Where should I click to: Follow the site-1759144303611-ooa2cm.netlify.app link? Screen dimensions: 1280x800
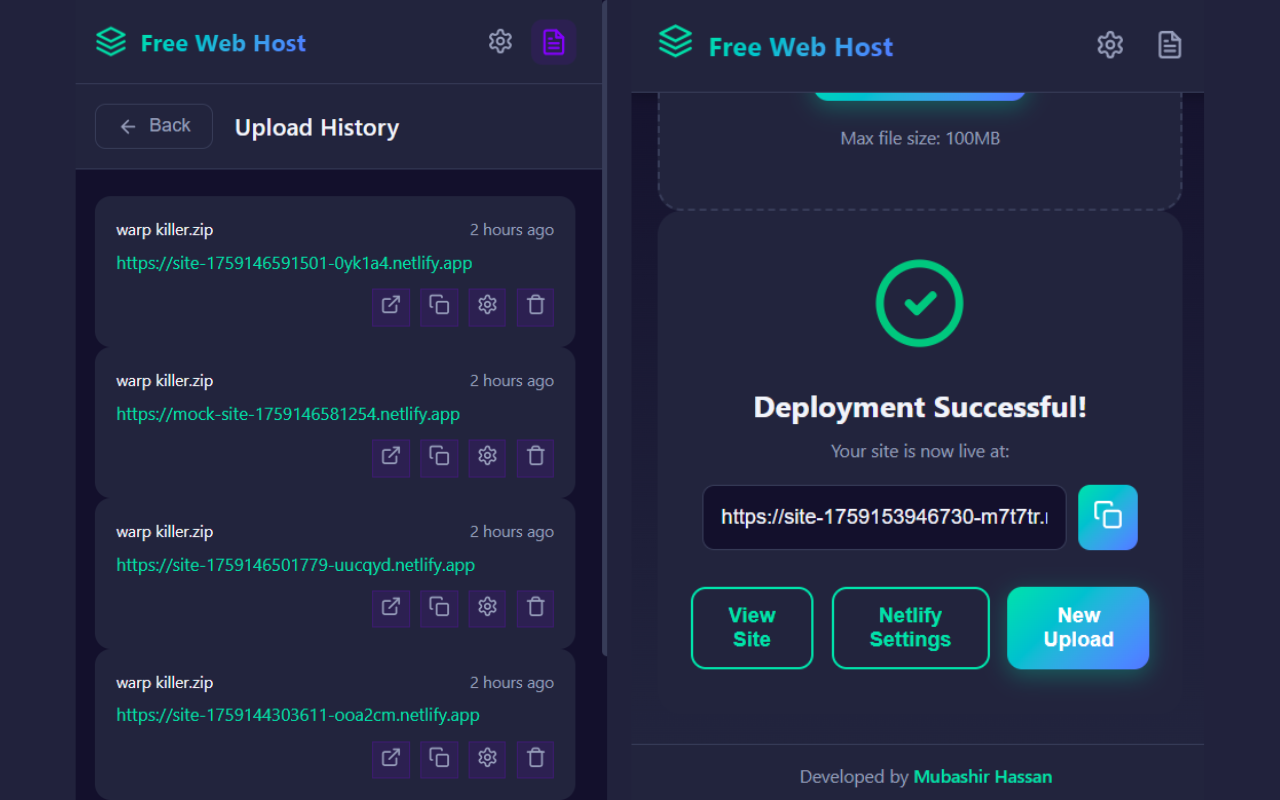298,715
